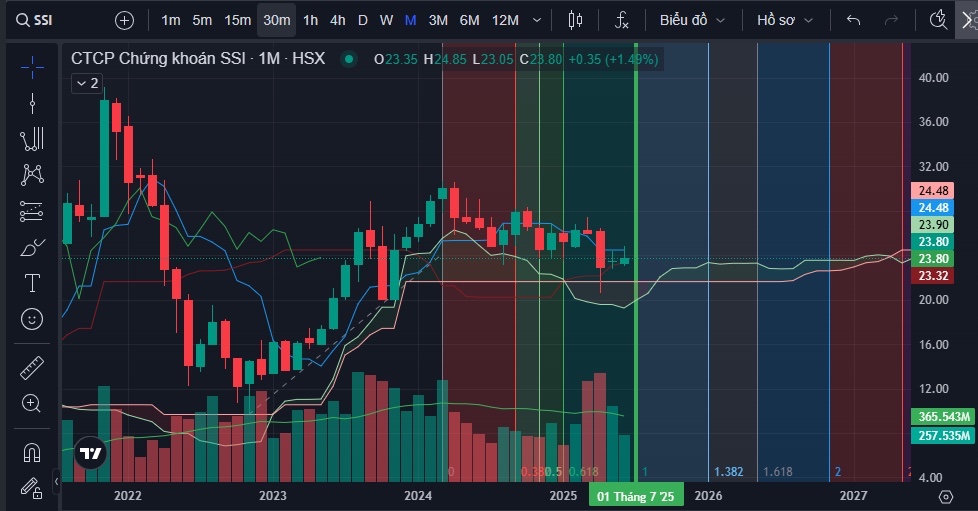Select the Fibonacci retracement drawing tool
This screenshot has height=511, width=978.
[x=32, y=211]
